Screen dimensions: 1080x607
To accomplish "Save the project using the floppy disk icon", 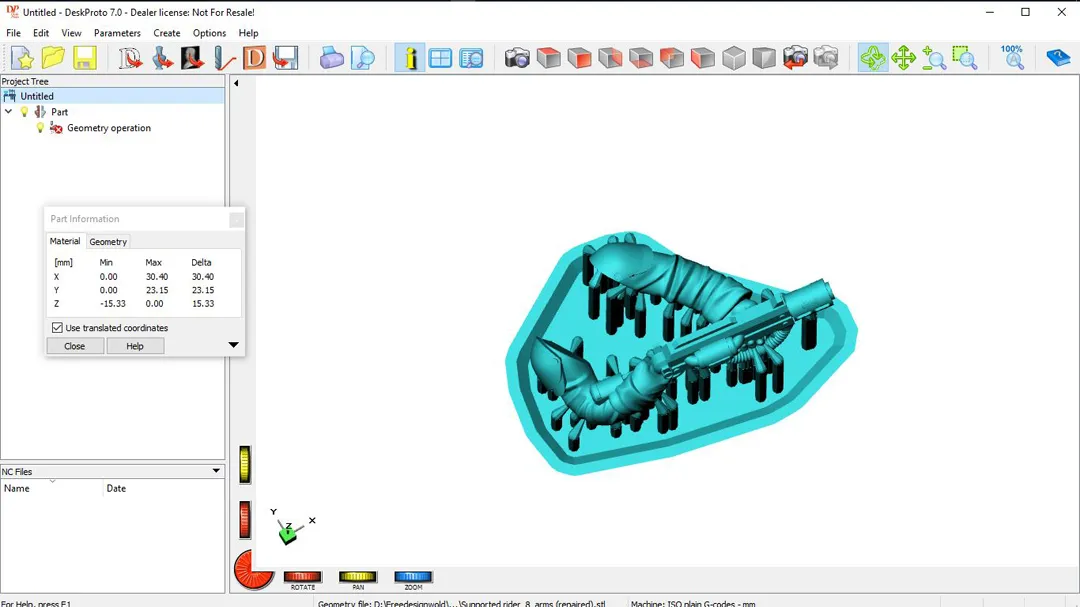I will 85,58.
